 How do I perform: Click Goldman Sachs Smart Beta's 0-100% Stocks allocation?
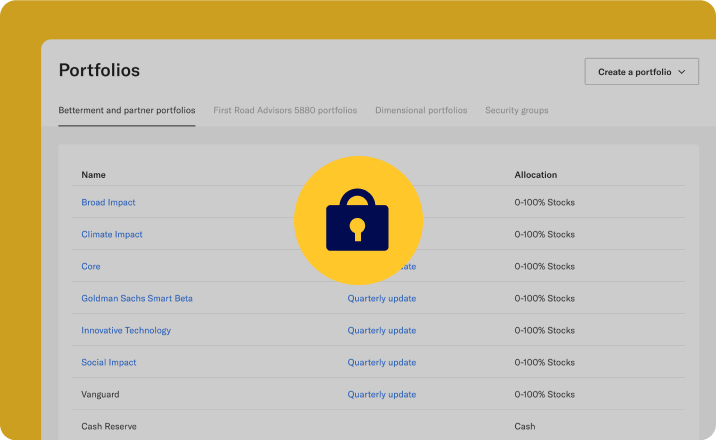(x=544, y=298)
